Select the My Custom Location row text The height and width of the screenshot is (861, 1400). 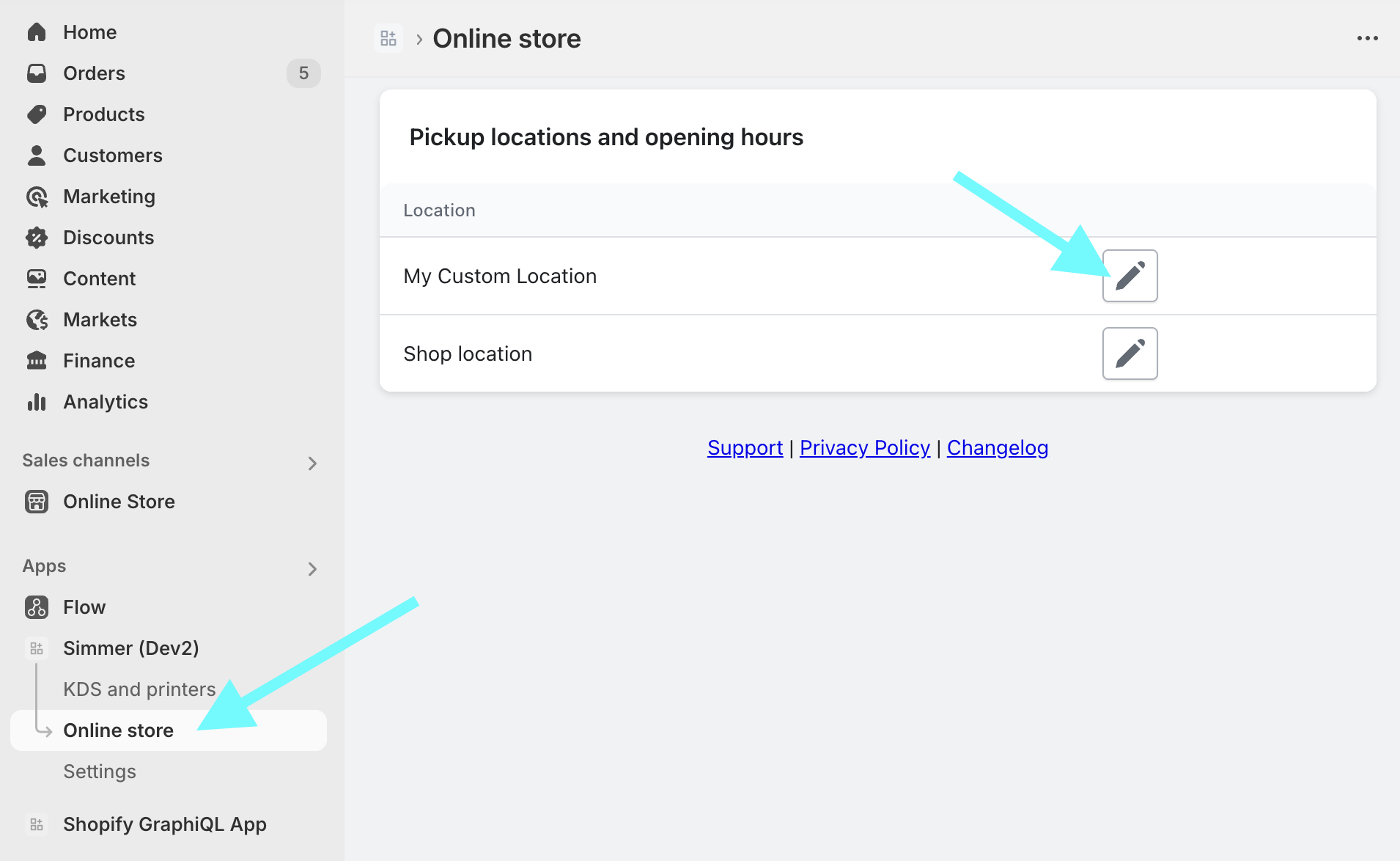pyautogui.click(x=500, y=276)
